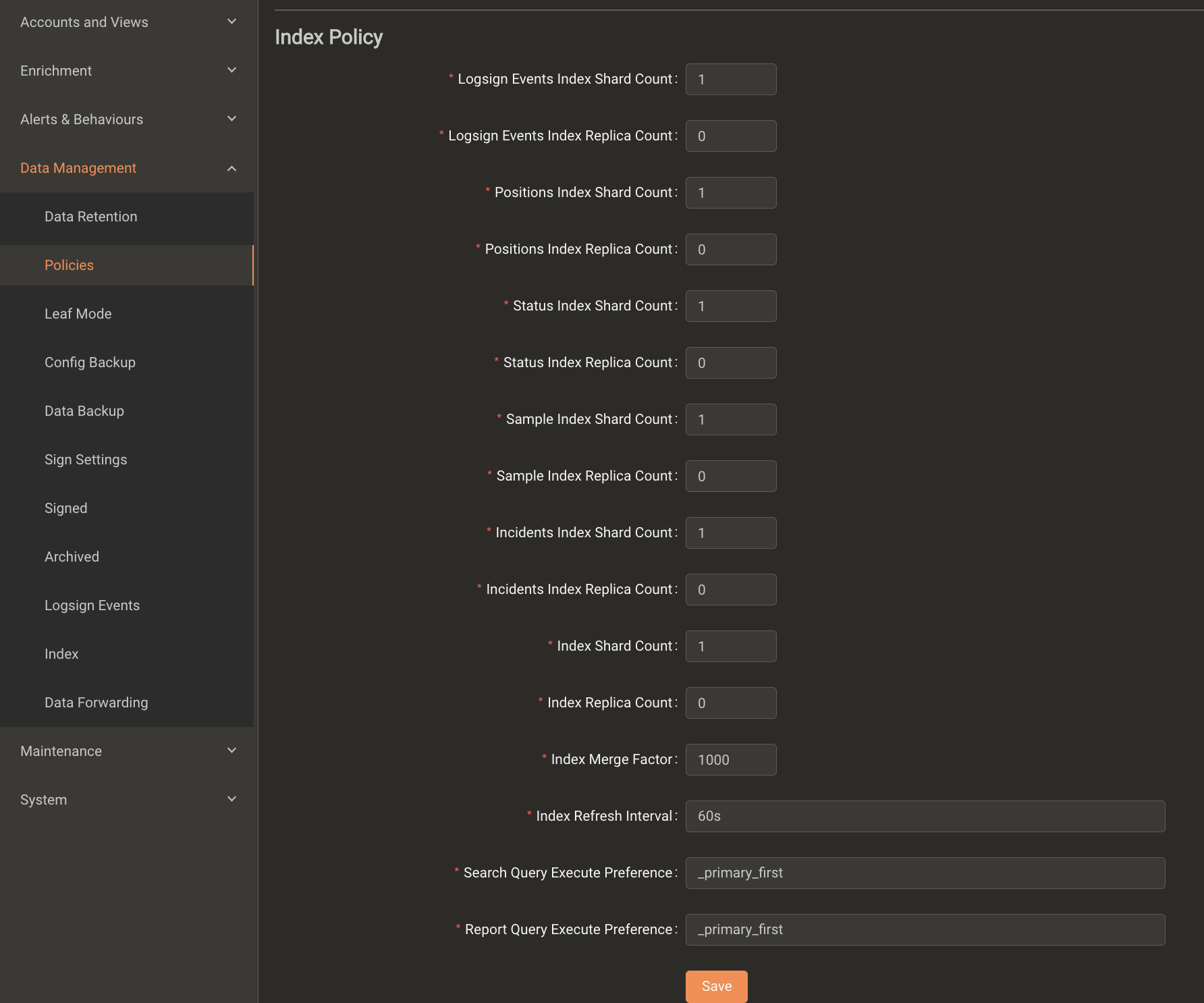Select Search Query Execute Preference label
1204x1003 pixels.
pyautogui.click(x=568, y=873)
